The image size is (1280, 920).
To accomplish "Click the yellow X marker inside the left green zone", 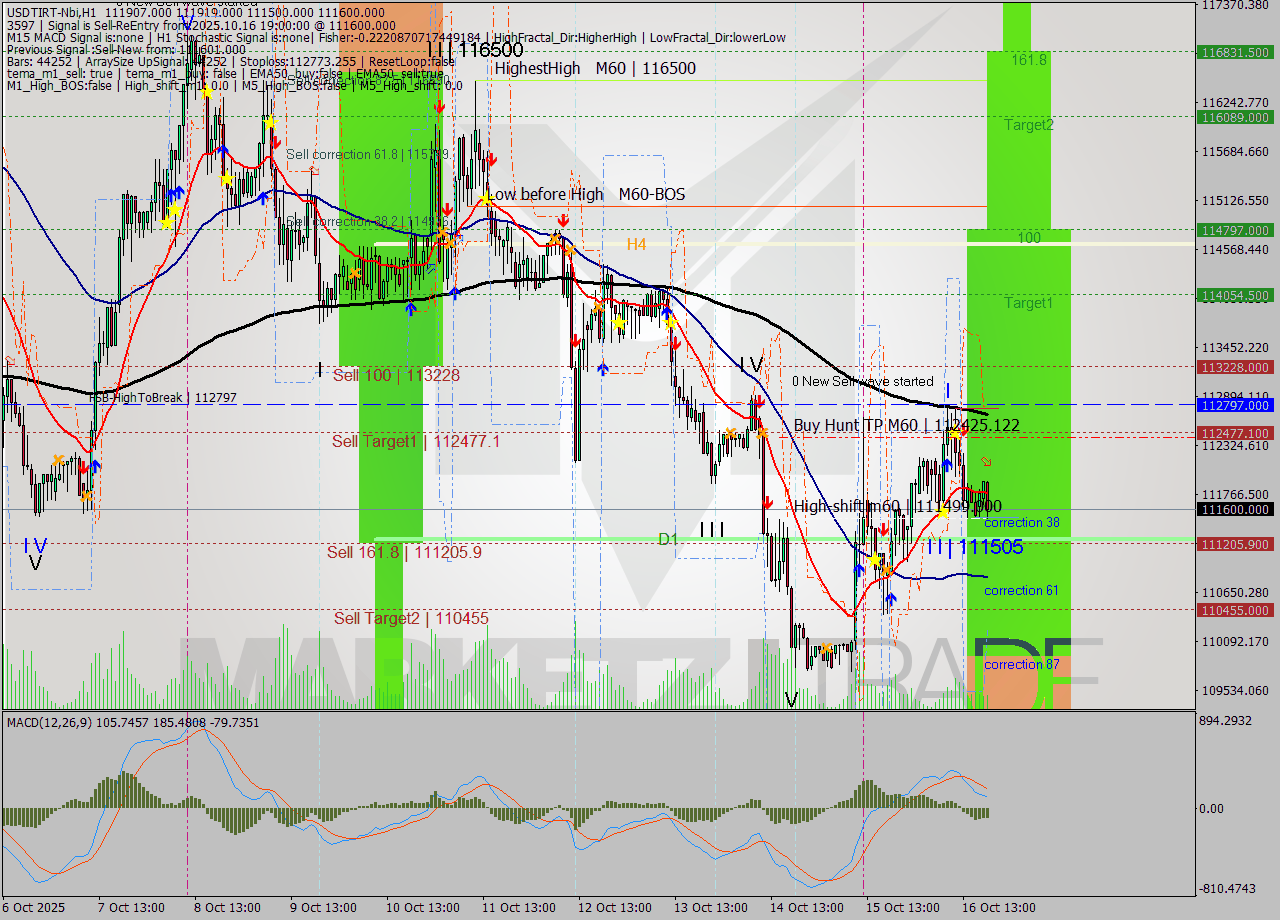I will 355,273.
